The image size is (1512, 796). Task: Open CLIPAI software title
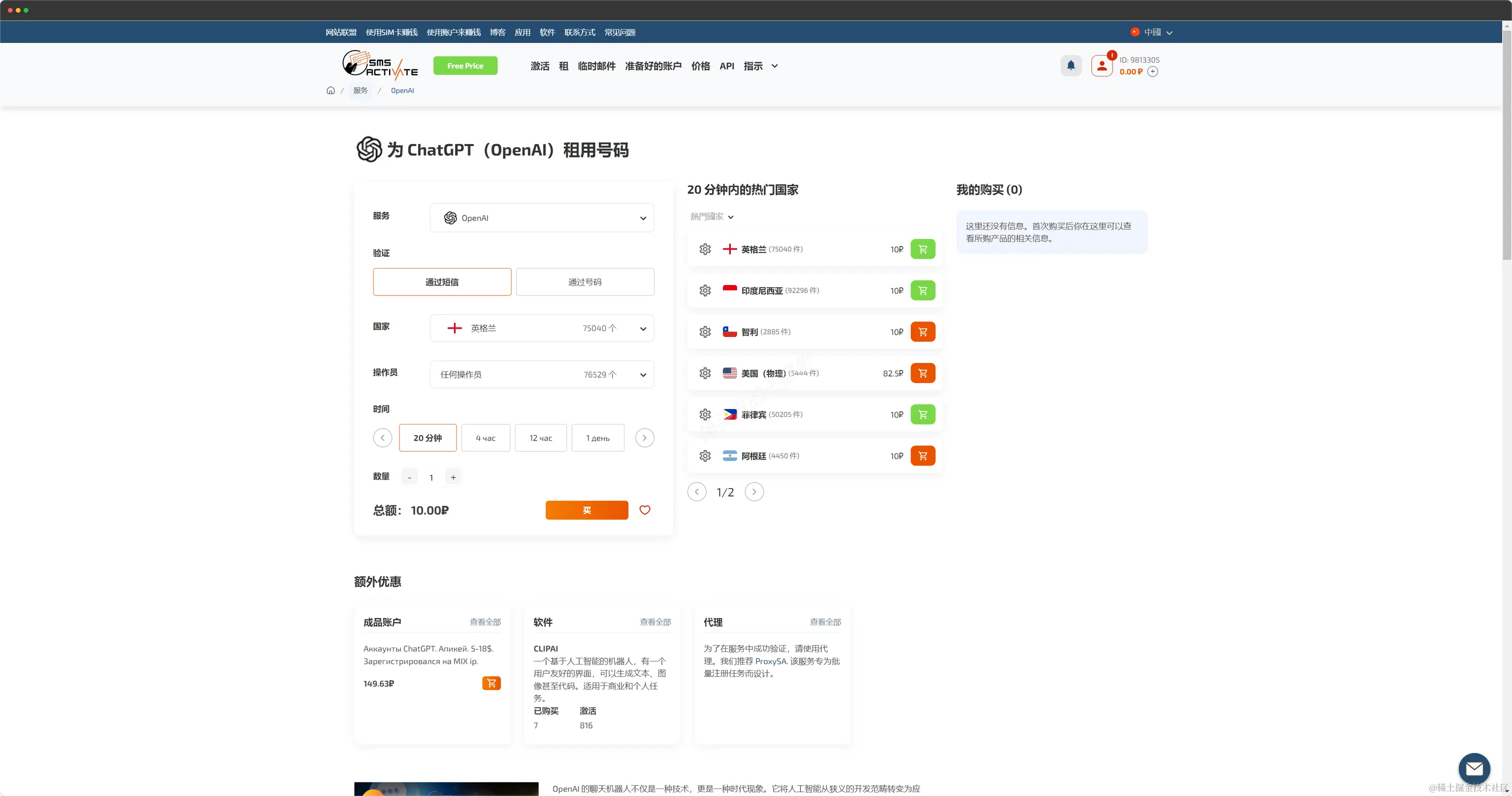[x=545, y=648]
